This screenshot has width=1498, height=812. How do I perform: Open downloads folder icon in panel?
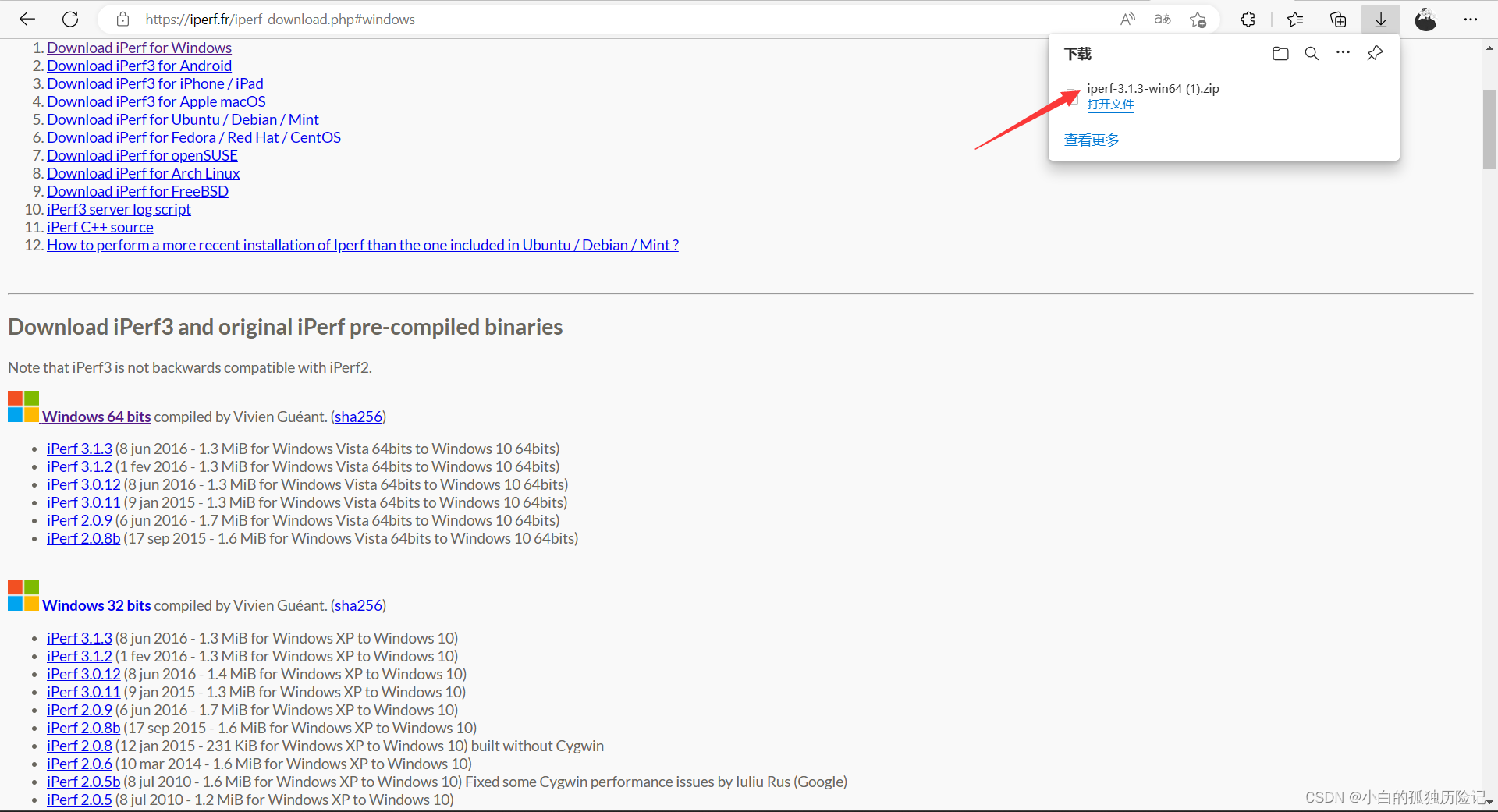click(1280, 53)
